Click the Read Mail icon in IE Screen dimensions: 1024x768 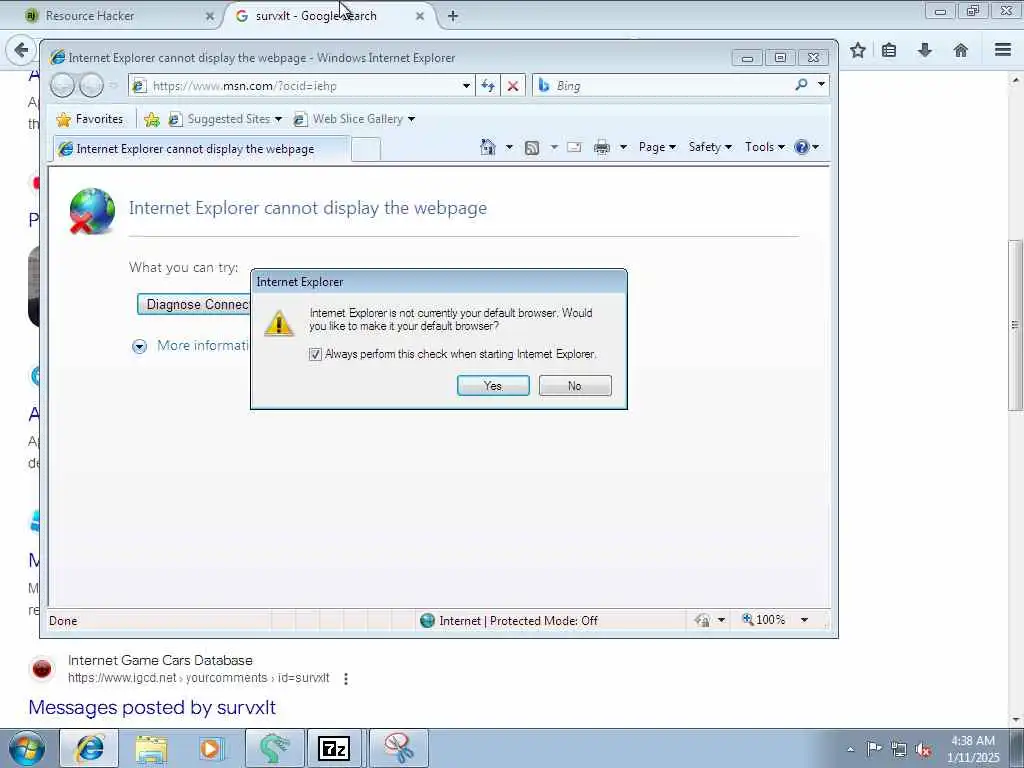click(x=574, y=148)
